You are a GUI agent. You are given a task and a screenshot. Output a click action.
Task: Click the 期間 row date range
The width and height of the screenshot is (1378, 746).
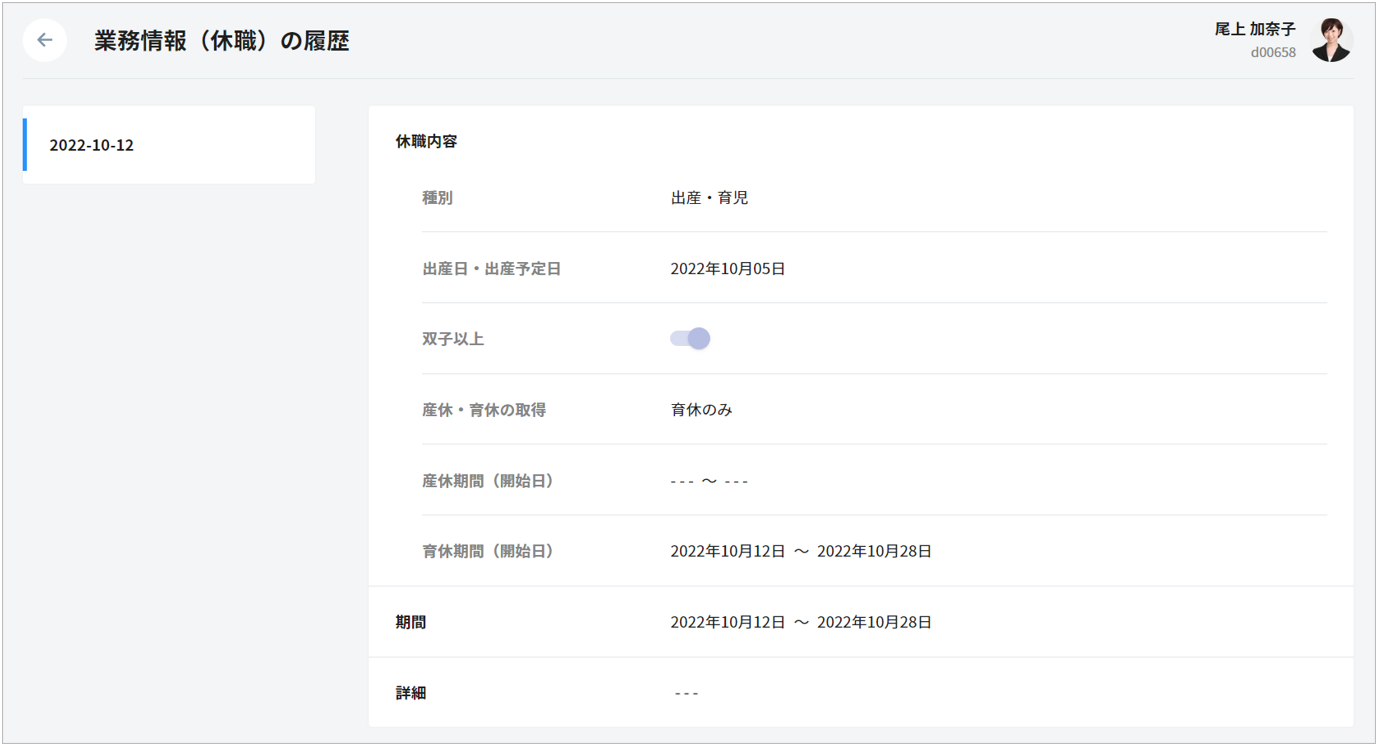pyautogui.click(x=801, y=622)
